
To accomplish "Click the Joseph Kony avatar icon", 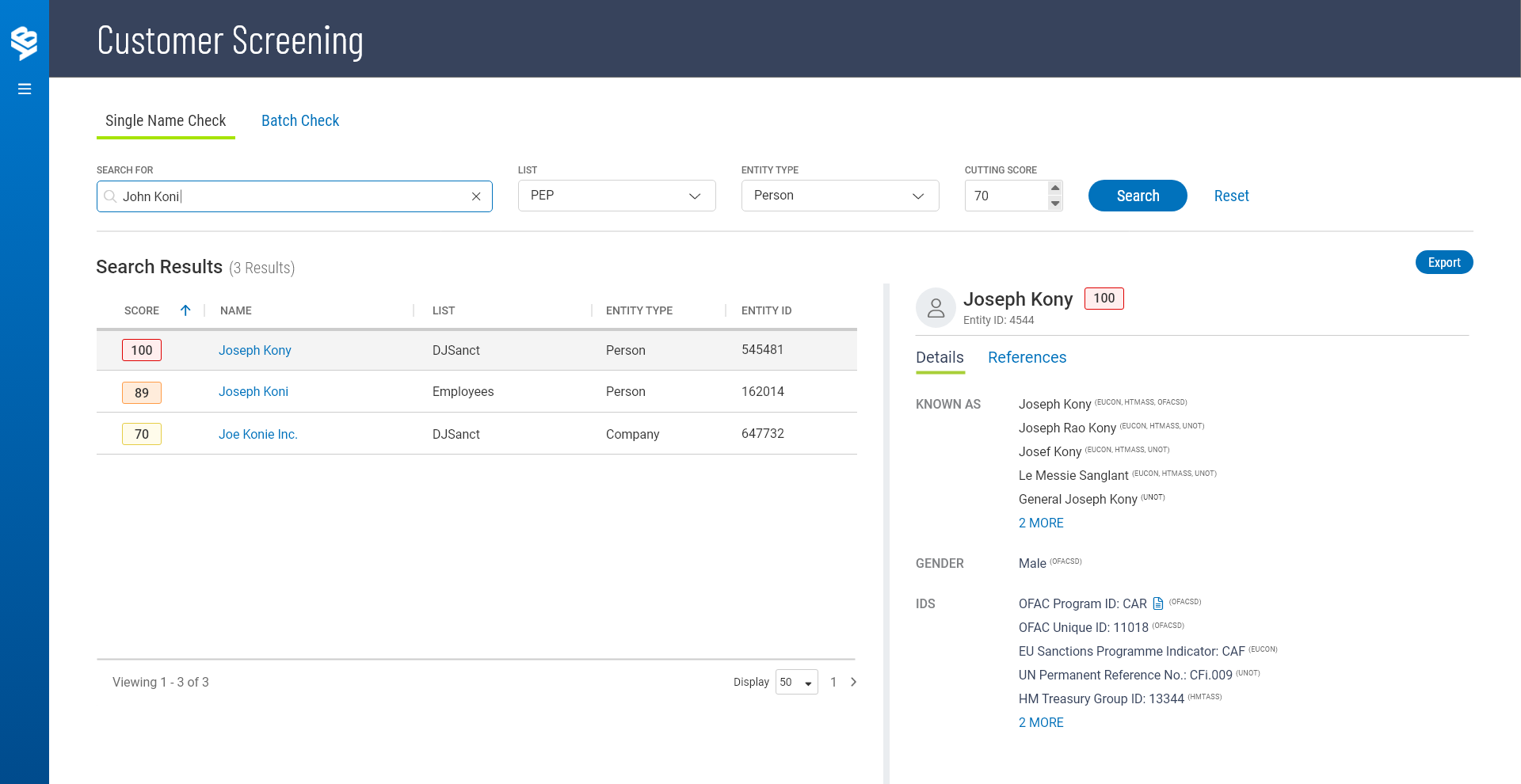I will pyautogui.click(x=936, y=308).
